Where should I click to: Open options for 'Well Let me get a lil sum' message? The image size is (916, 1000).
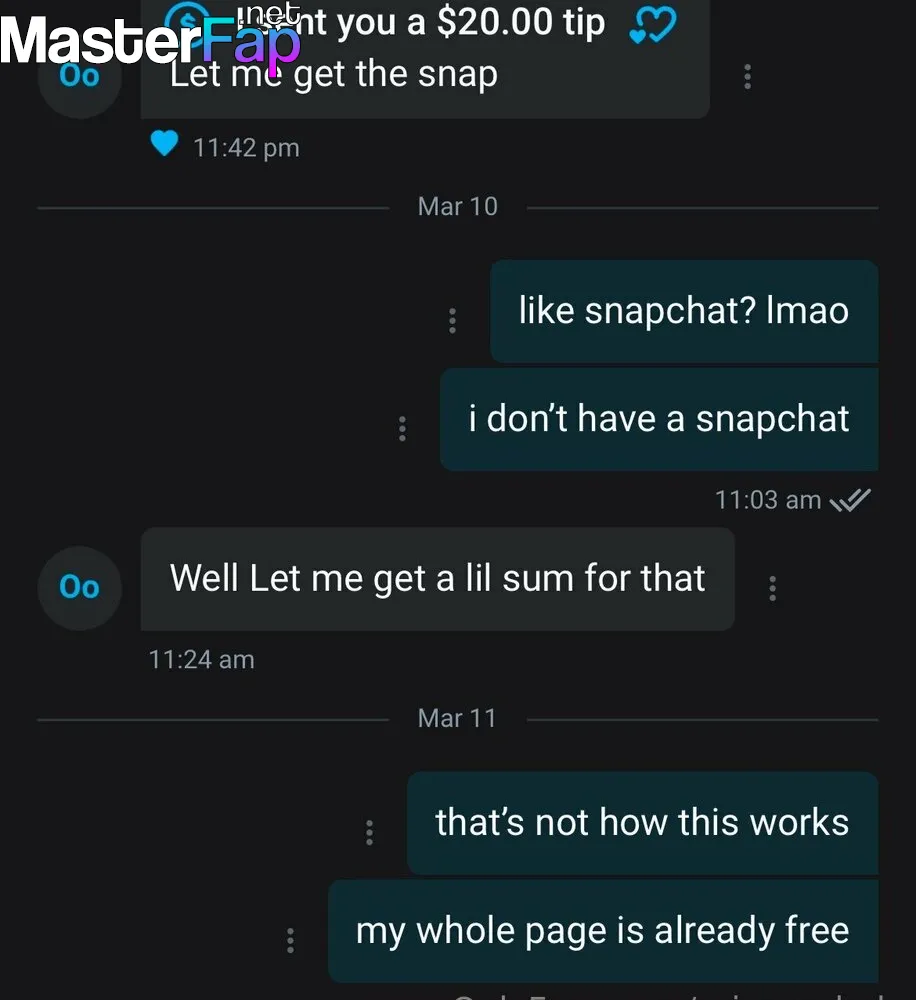point(772,588)
